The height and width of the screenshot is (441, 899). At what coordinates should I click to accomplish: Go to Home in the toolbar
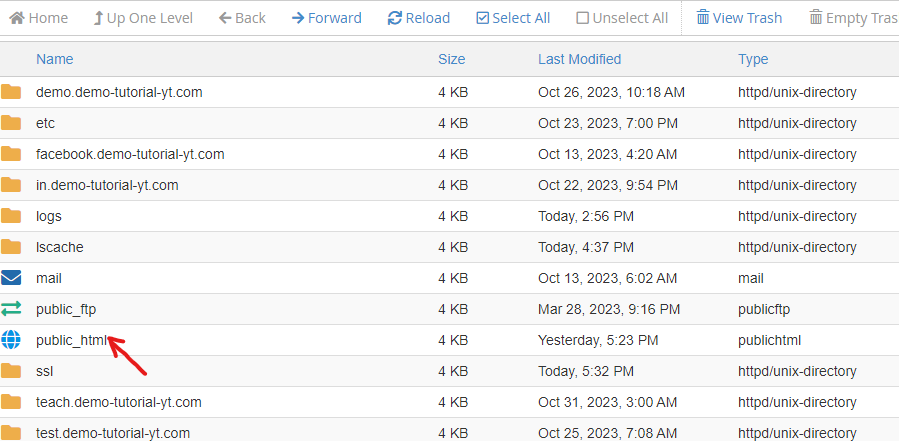pos(39,18)
